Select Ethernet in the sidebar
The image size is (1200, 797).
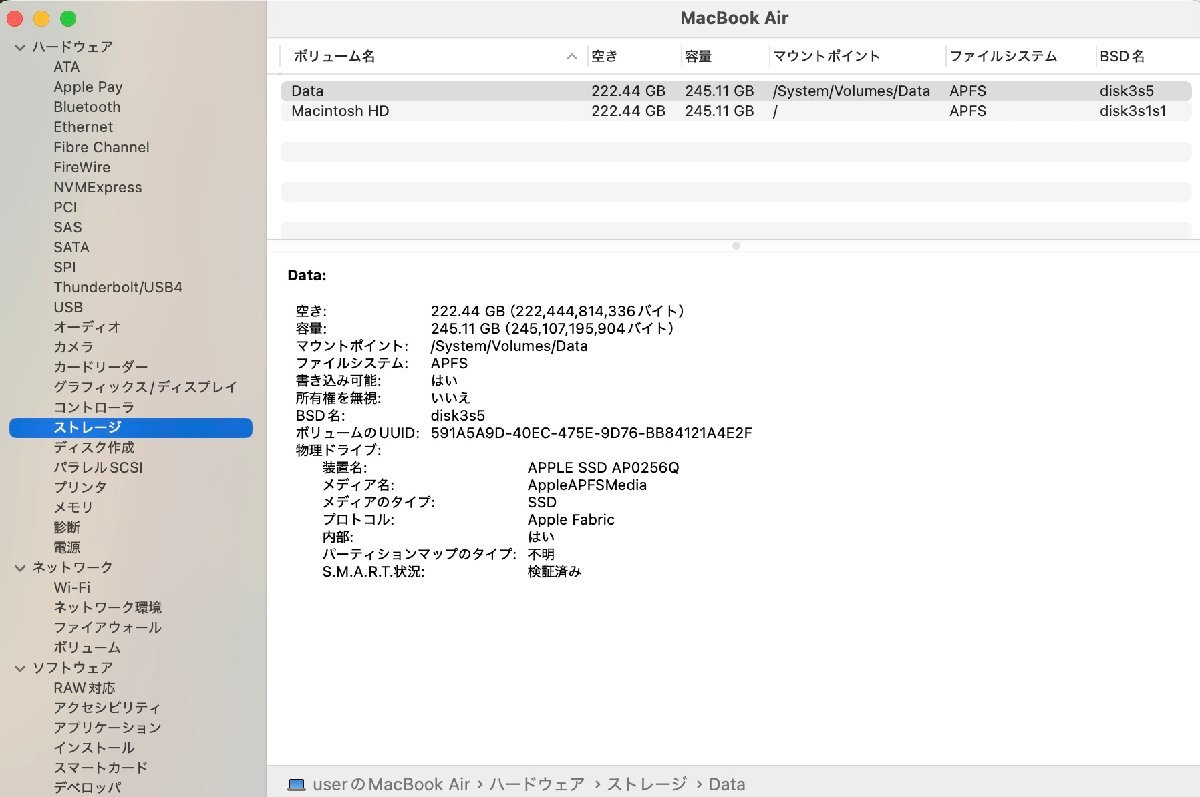(x=83, y=127)
